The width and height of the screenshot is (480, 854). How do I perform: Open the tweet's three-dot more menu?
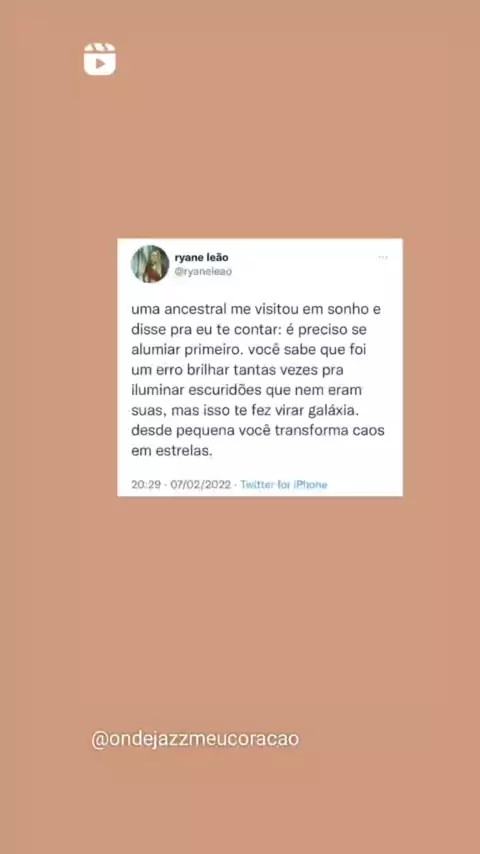[383, 258]
